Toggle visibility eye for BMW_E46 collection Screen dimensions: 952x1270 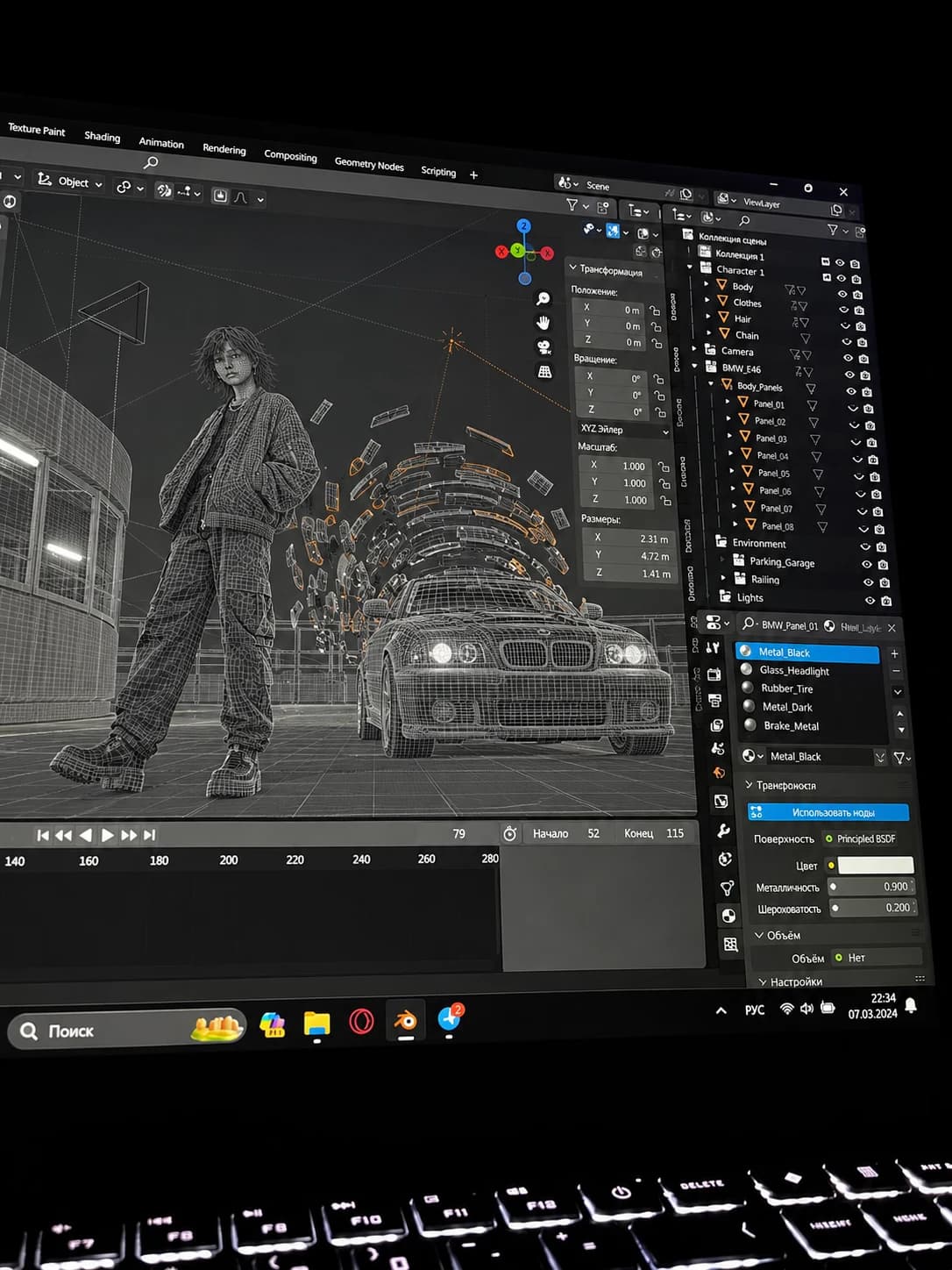click(x=849, y=375)
